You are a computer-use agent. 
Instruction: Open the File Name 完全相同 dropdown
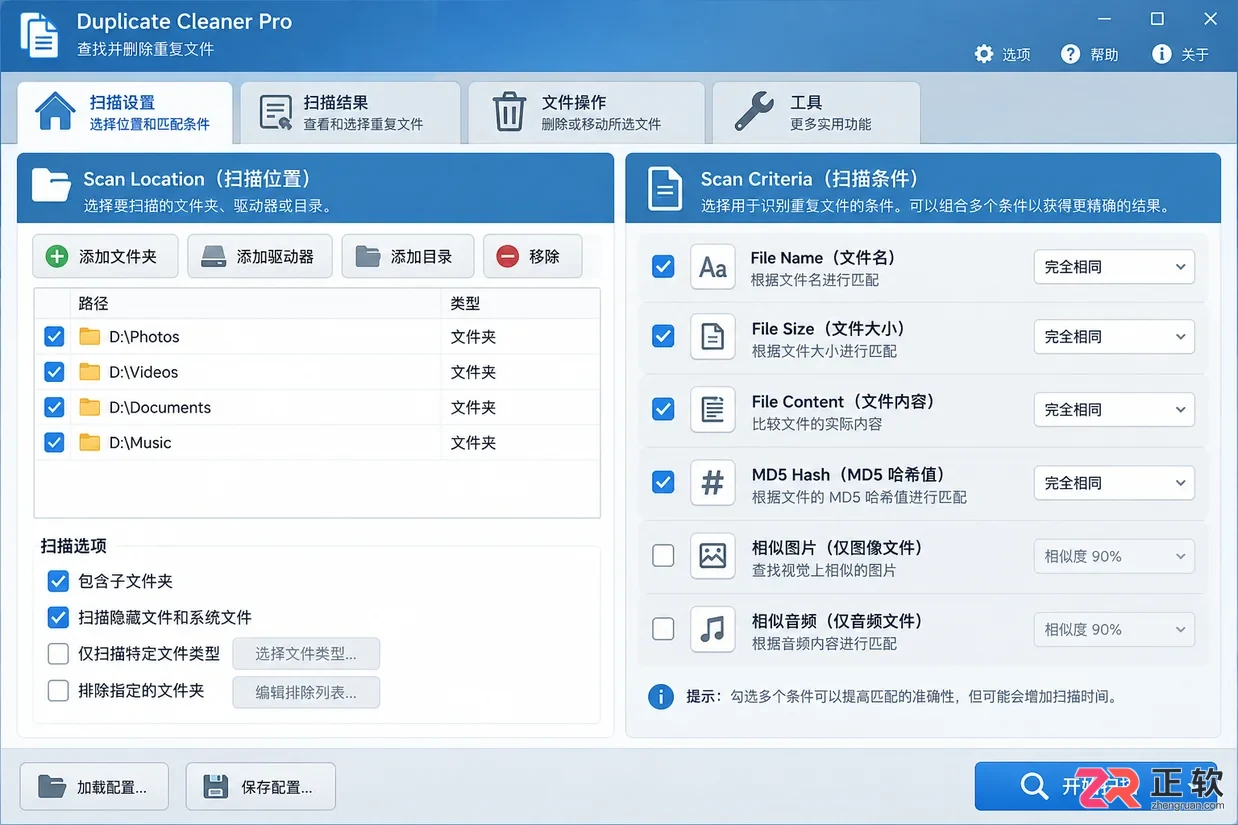coord(1114,267)
